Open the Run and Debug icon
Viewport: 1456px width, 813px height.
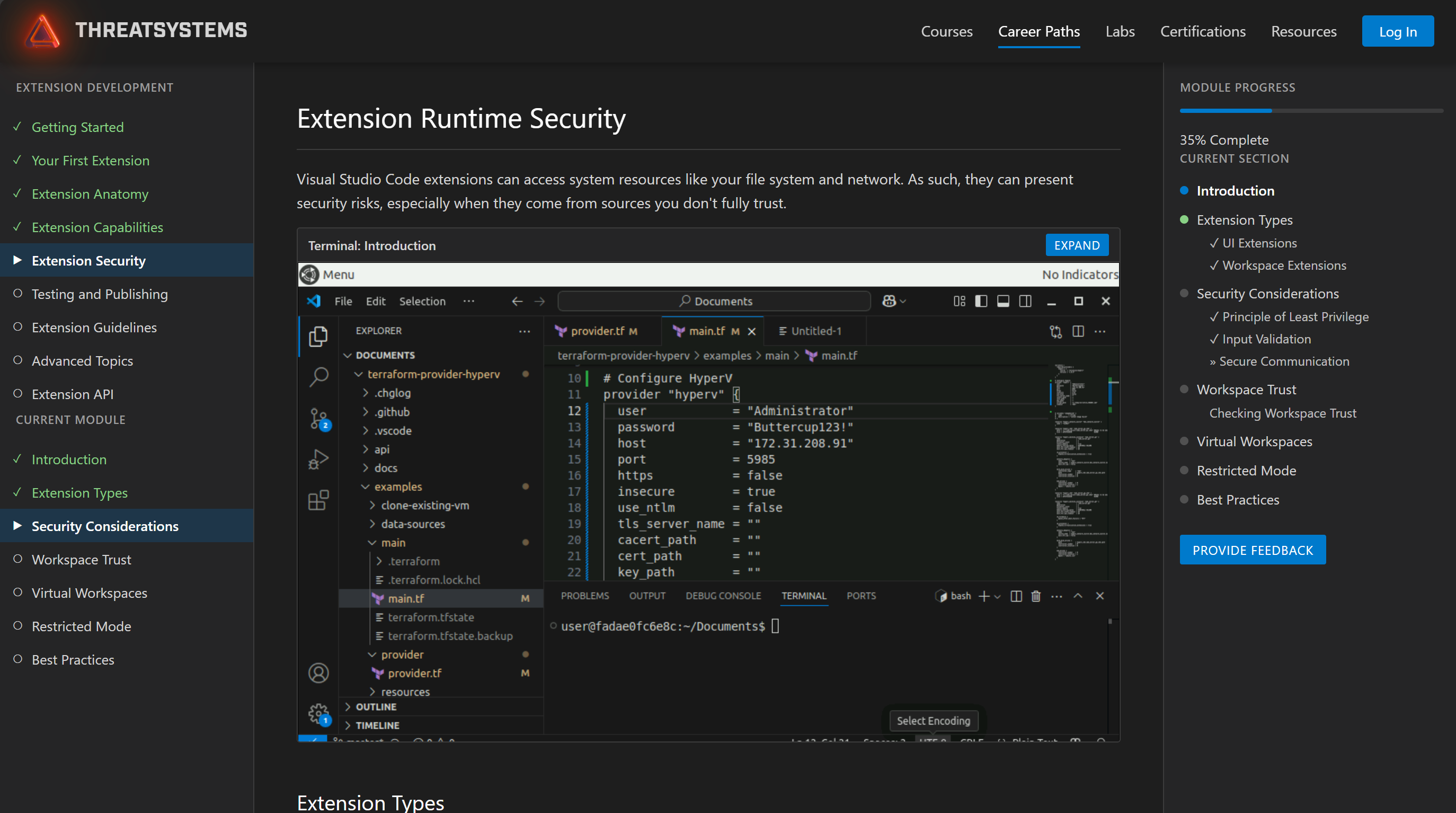click(x=318, y=459)
